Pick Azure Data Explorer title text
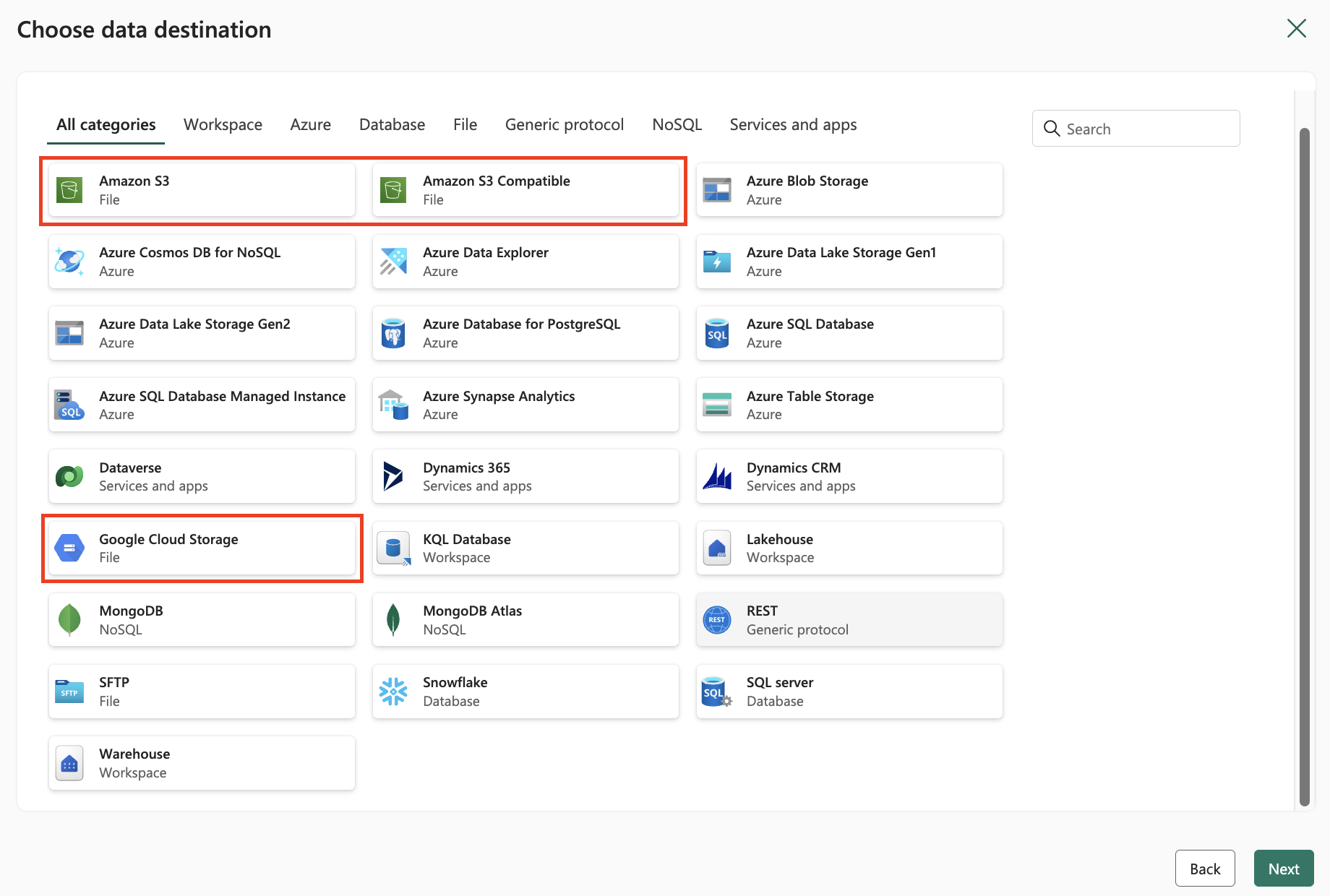This screenshot has height=896, width=1330. [x=486, y=252]
